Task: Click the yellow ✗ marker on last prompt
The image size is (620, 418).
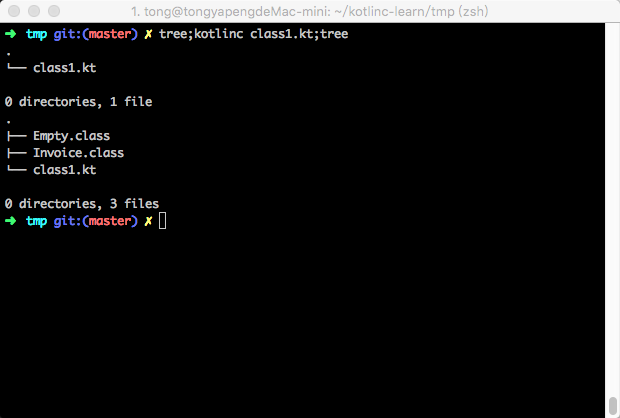Action: tap(148, 221)
